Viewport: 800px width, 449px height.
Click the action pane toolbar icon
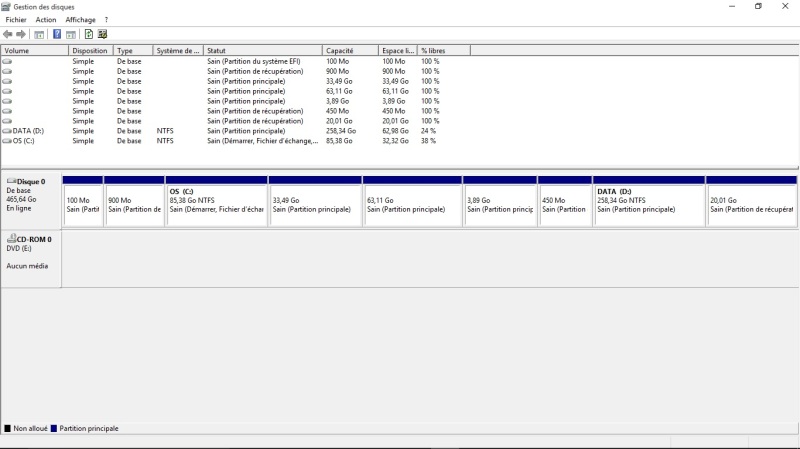(x=71, y=34)
